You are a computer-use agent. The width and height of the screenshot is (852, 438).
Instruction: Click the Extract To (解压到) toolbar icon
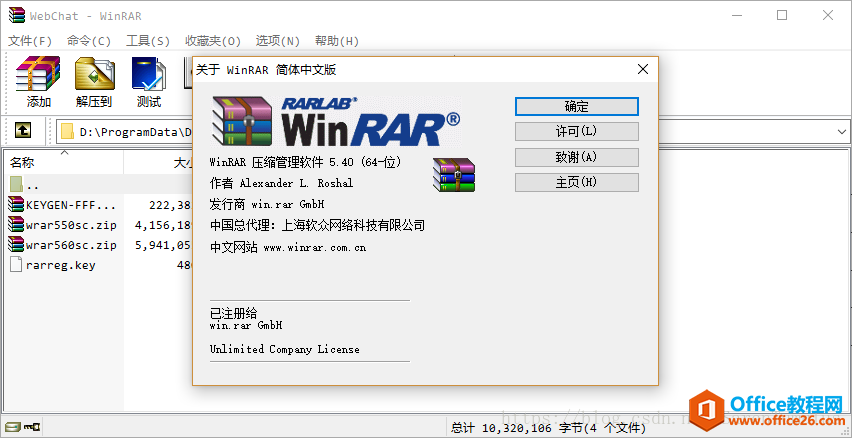pos(94,82)
